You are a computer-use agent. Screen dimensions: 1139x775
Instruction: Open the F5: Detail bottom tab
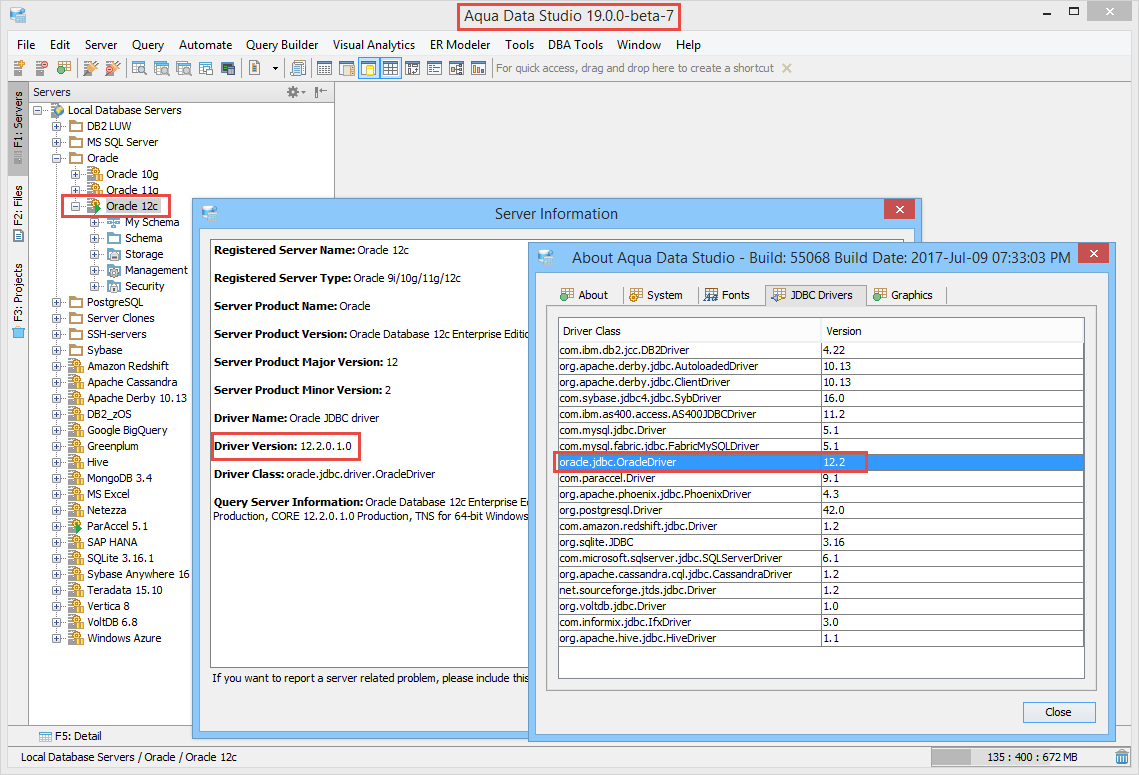[70, 736]
